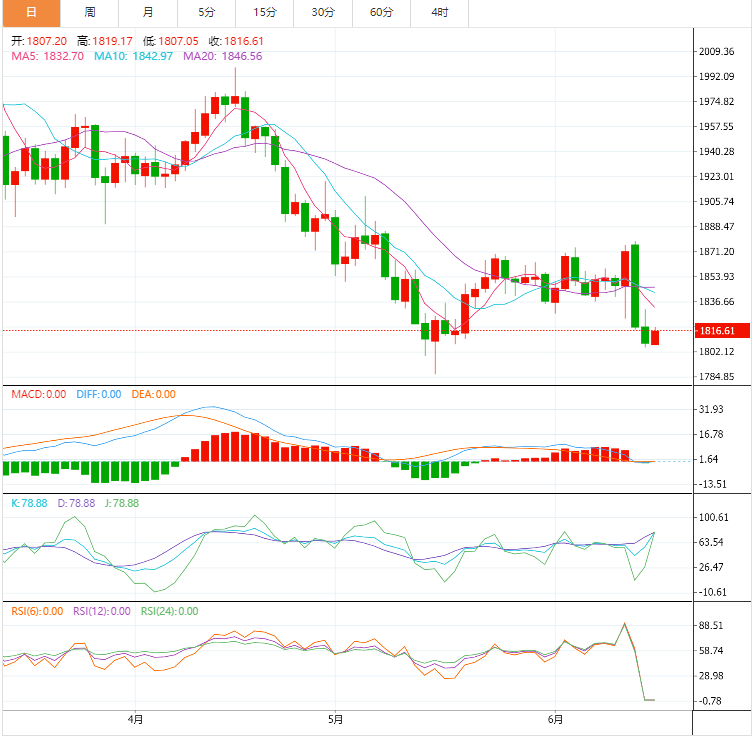Click the 1905.74 price axis label

point(716,202)
